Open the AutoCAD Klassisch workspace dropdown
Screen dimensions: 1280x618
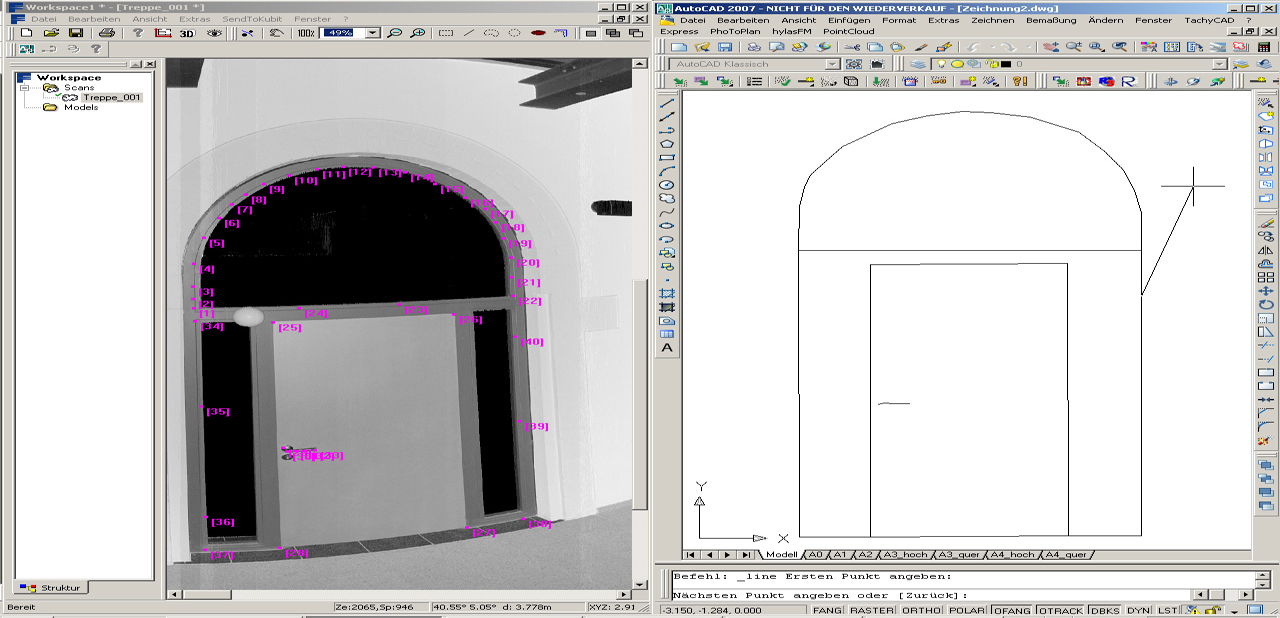[832, 64]
